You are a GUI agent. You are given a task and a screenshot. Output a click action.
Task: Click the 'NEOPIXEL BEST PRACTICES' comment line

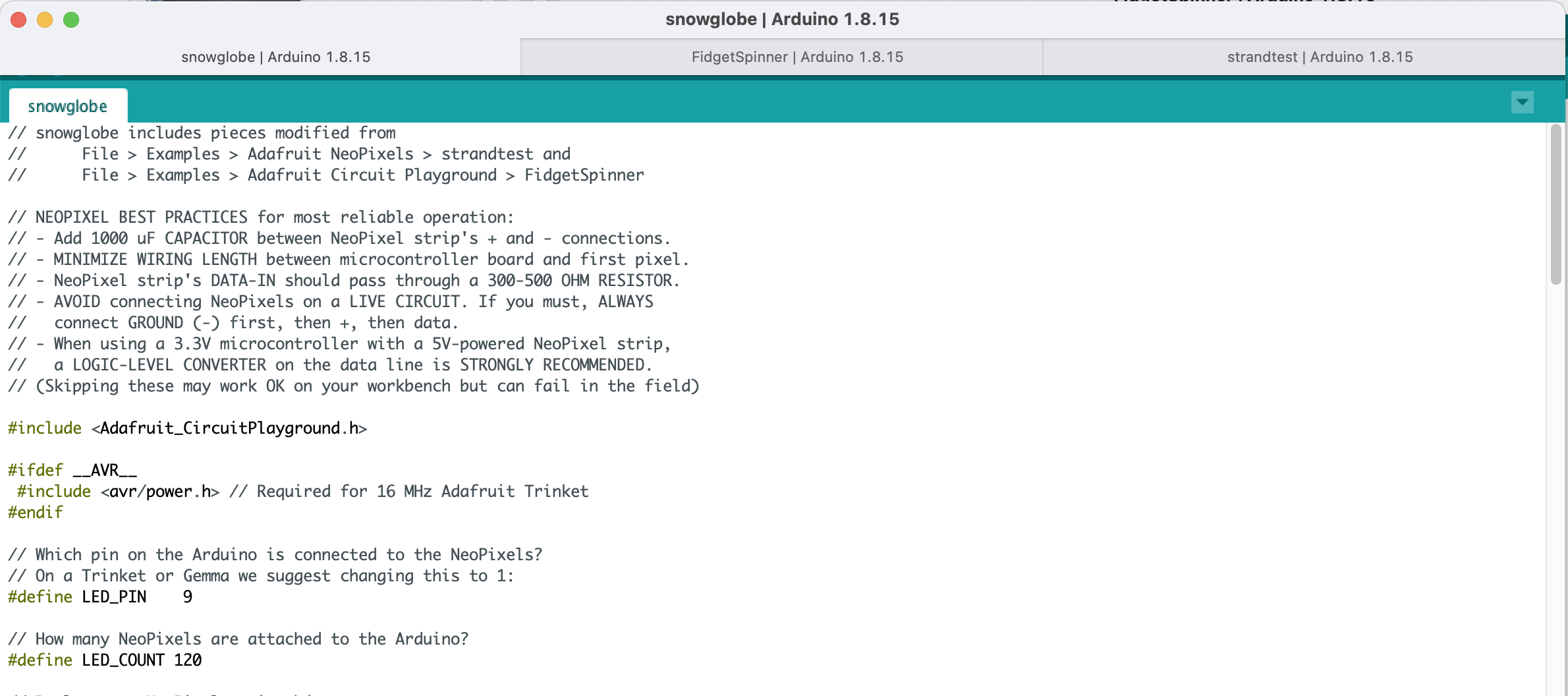pos(261,217)
